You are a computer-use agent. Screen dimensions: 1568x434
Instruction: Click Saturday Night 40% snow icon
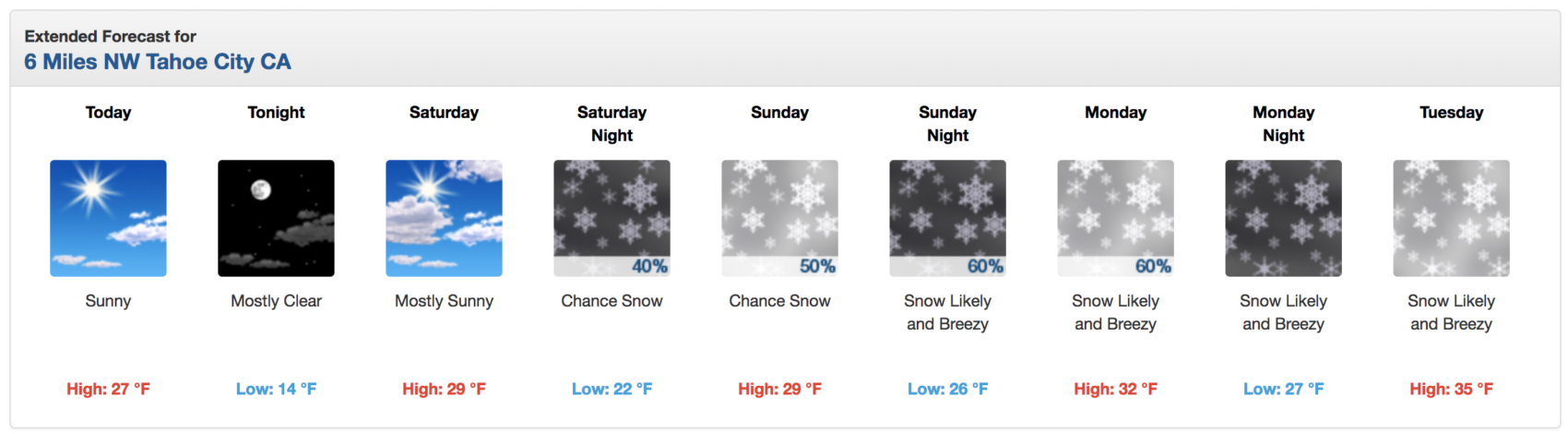click(x=612, y=218)
